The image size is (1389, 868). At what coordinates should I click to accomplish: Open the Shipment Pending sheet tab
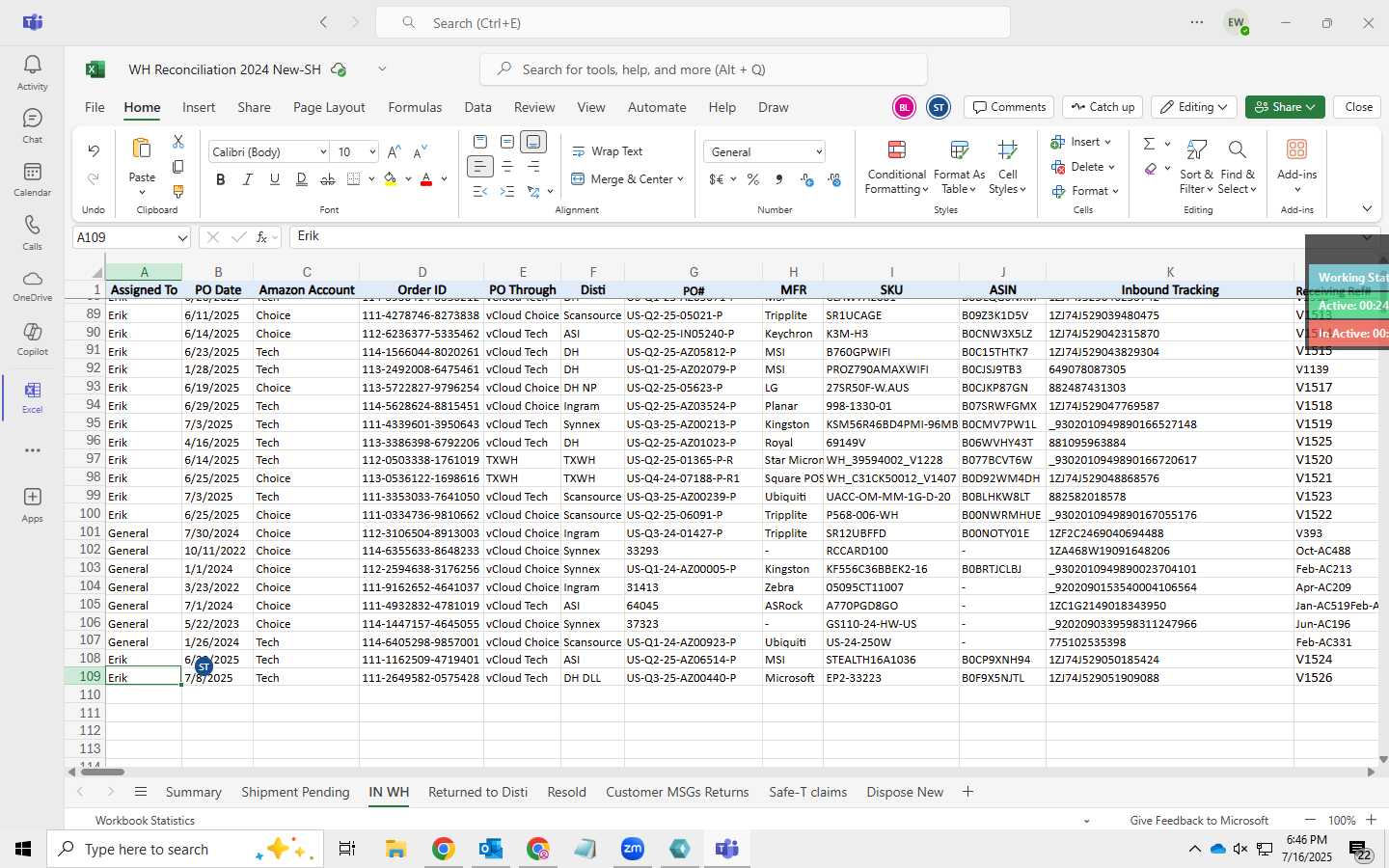pos(295,792)
